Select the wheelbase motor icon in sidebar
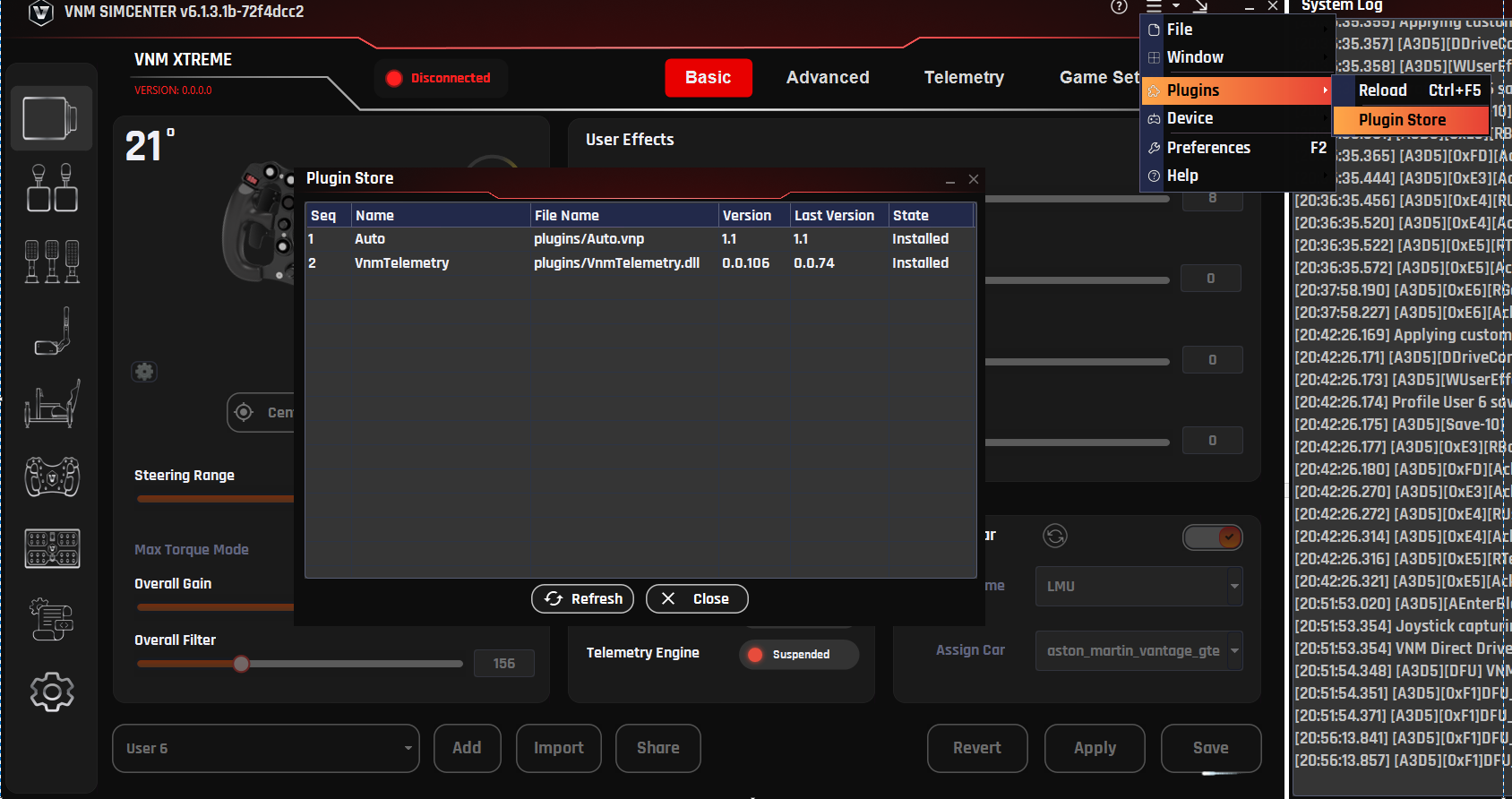This screenshot has width=1512, height=799. coord(51,118)
